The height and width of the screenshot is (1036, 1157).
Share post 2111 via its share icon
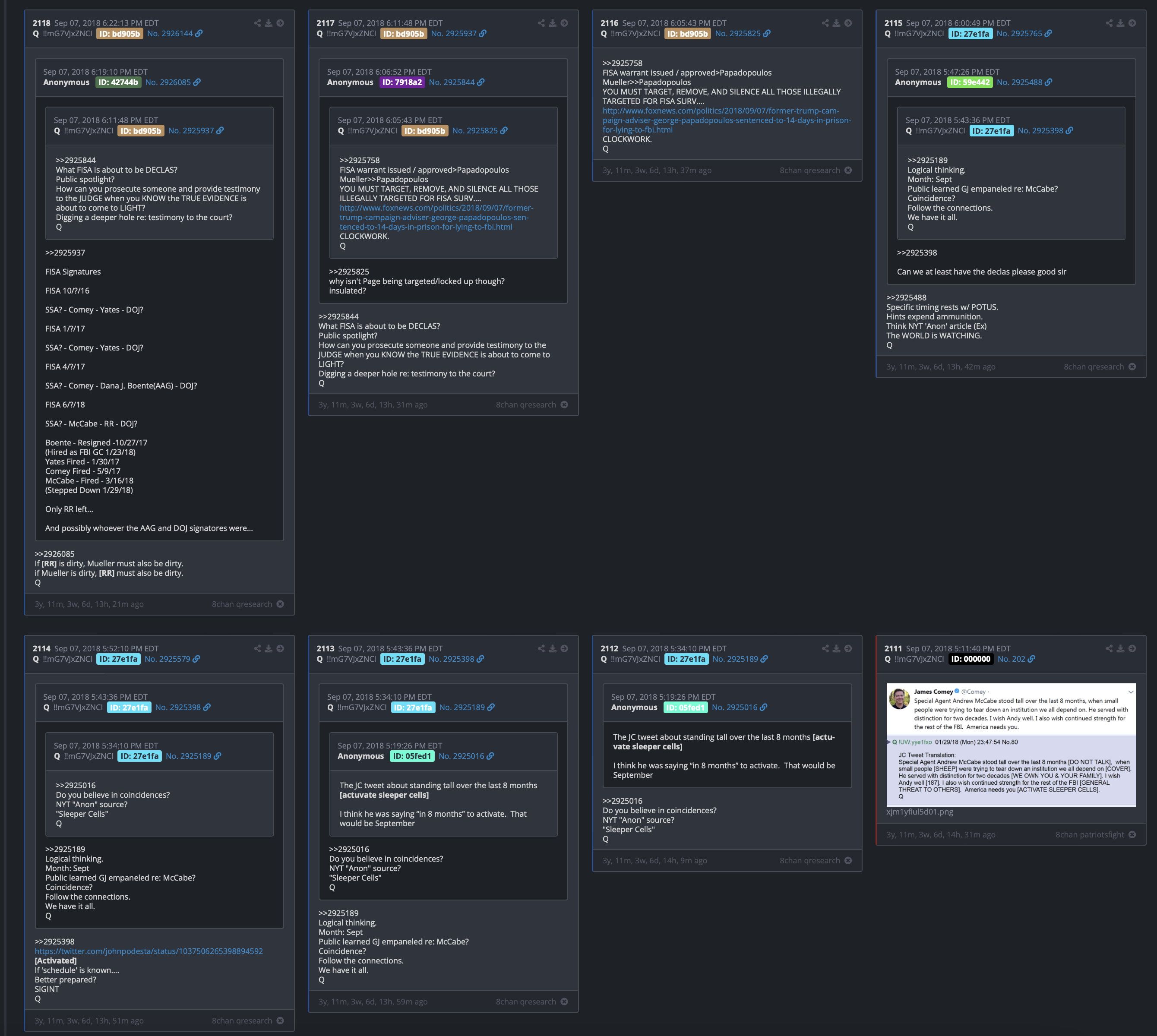click(1109, 648)
